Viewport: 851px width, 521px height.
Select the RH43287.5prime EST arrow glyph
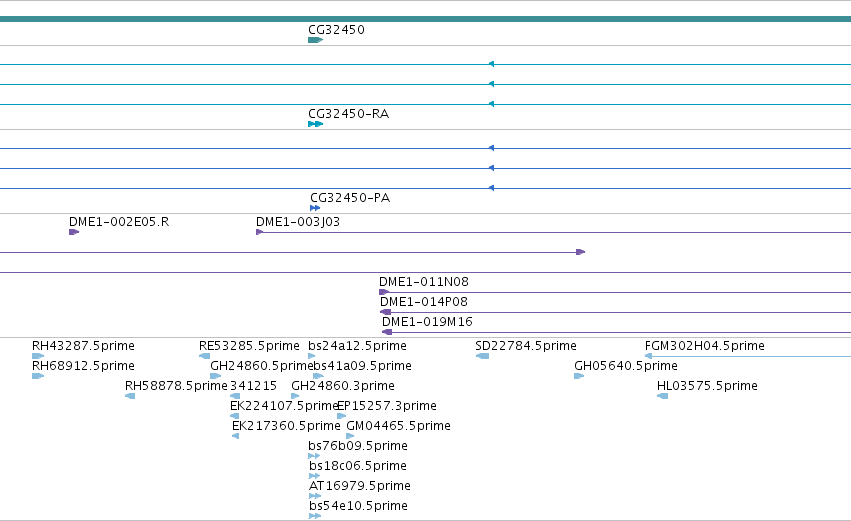tap(38, 357)
